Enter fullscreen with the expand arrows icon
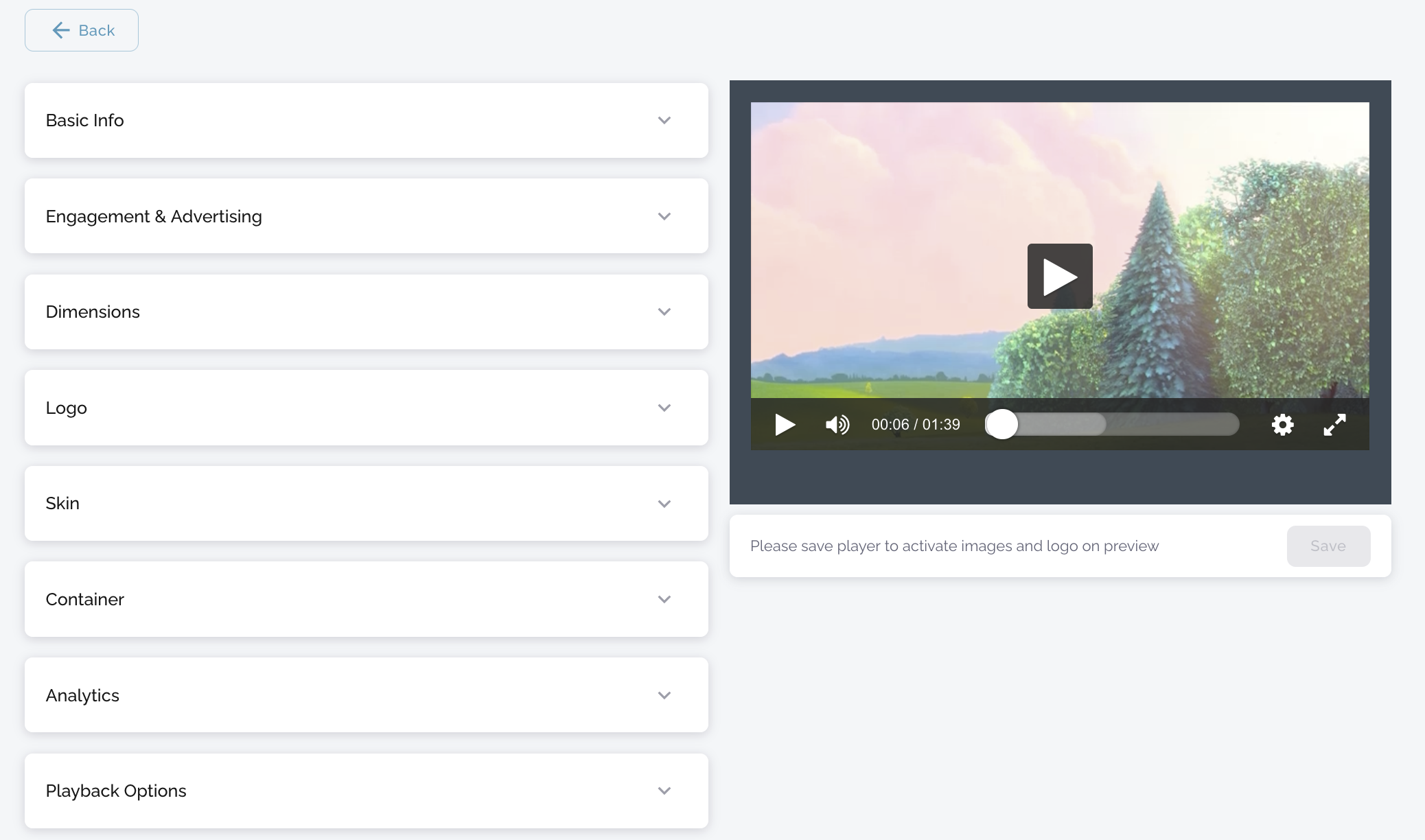 click(x=1334, y=425)
